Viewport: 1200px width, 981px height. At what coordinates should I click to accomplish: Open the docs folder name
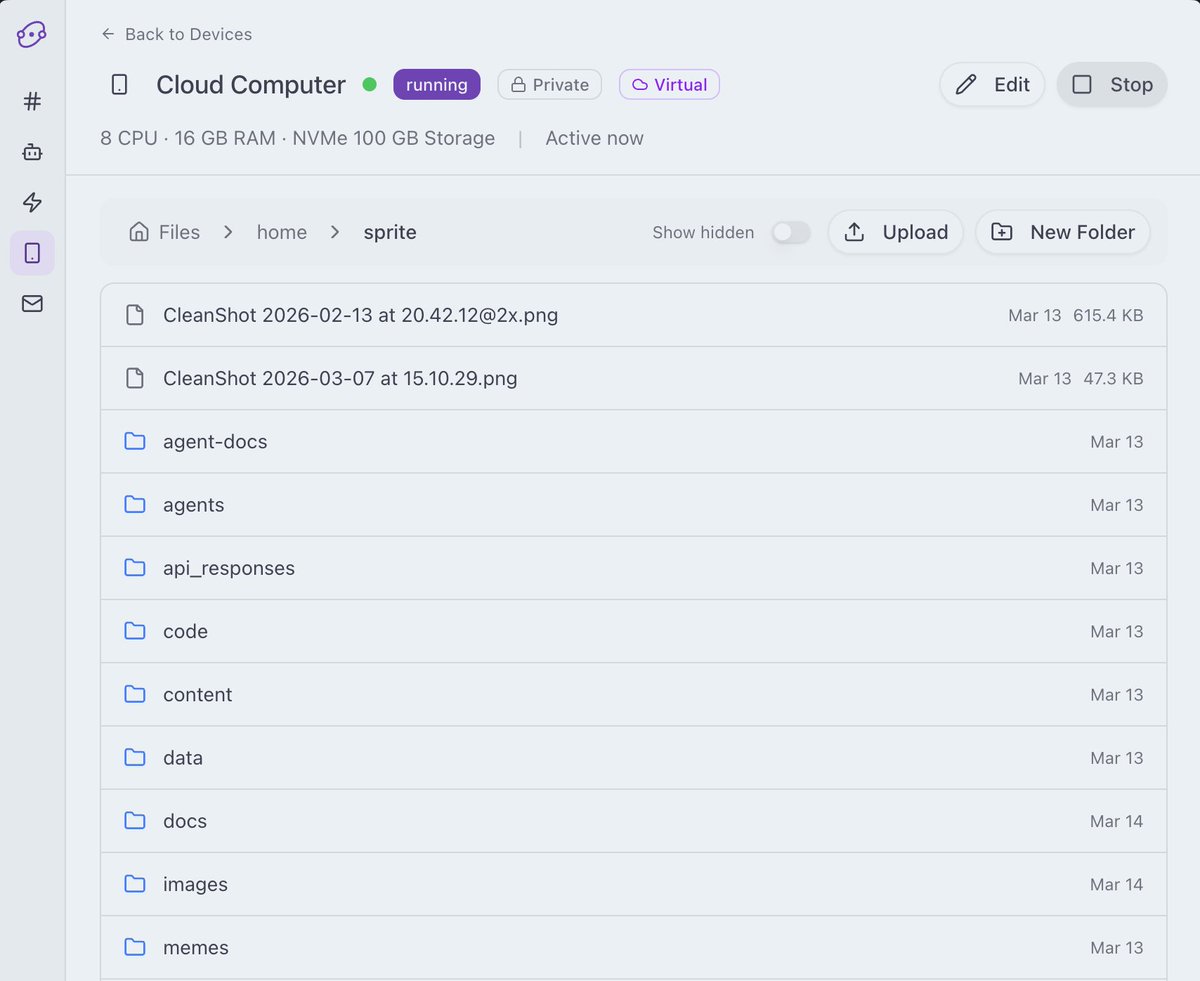[185, 821]
